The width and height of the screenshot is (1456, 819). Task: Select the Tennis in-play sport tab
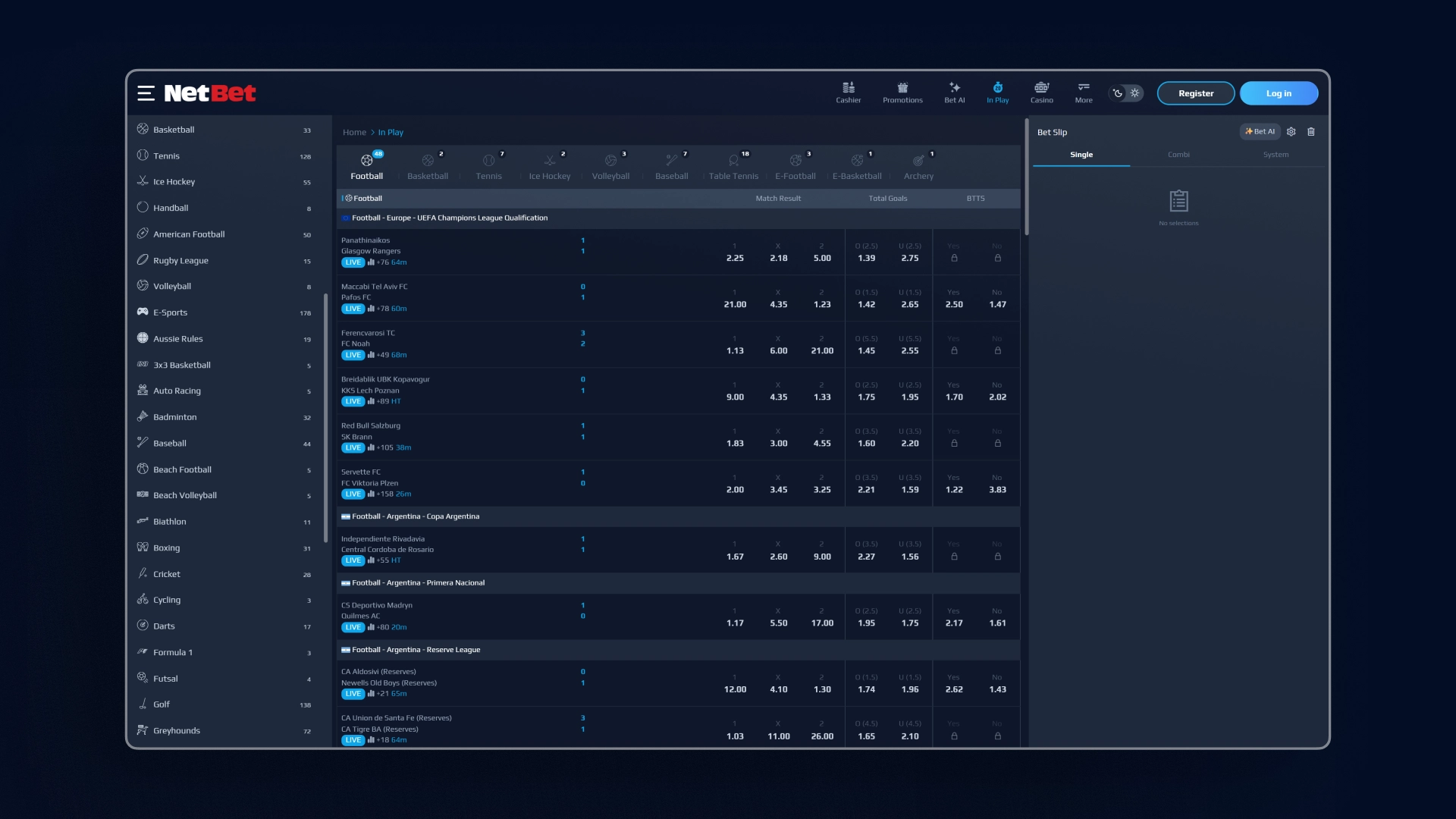point(489,167)
